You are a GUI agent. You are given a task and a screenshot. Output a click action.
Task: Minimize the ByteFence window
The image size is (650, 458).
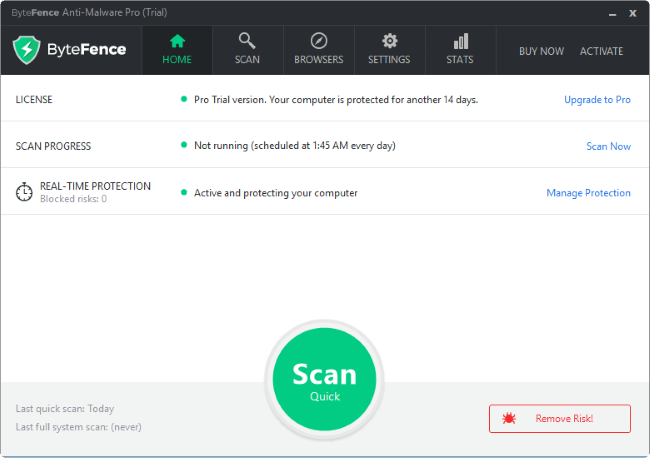click(x=610, y=13)
